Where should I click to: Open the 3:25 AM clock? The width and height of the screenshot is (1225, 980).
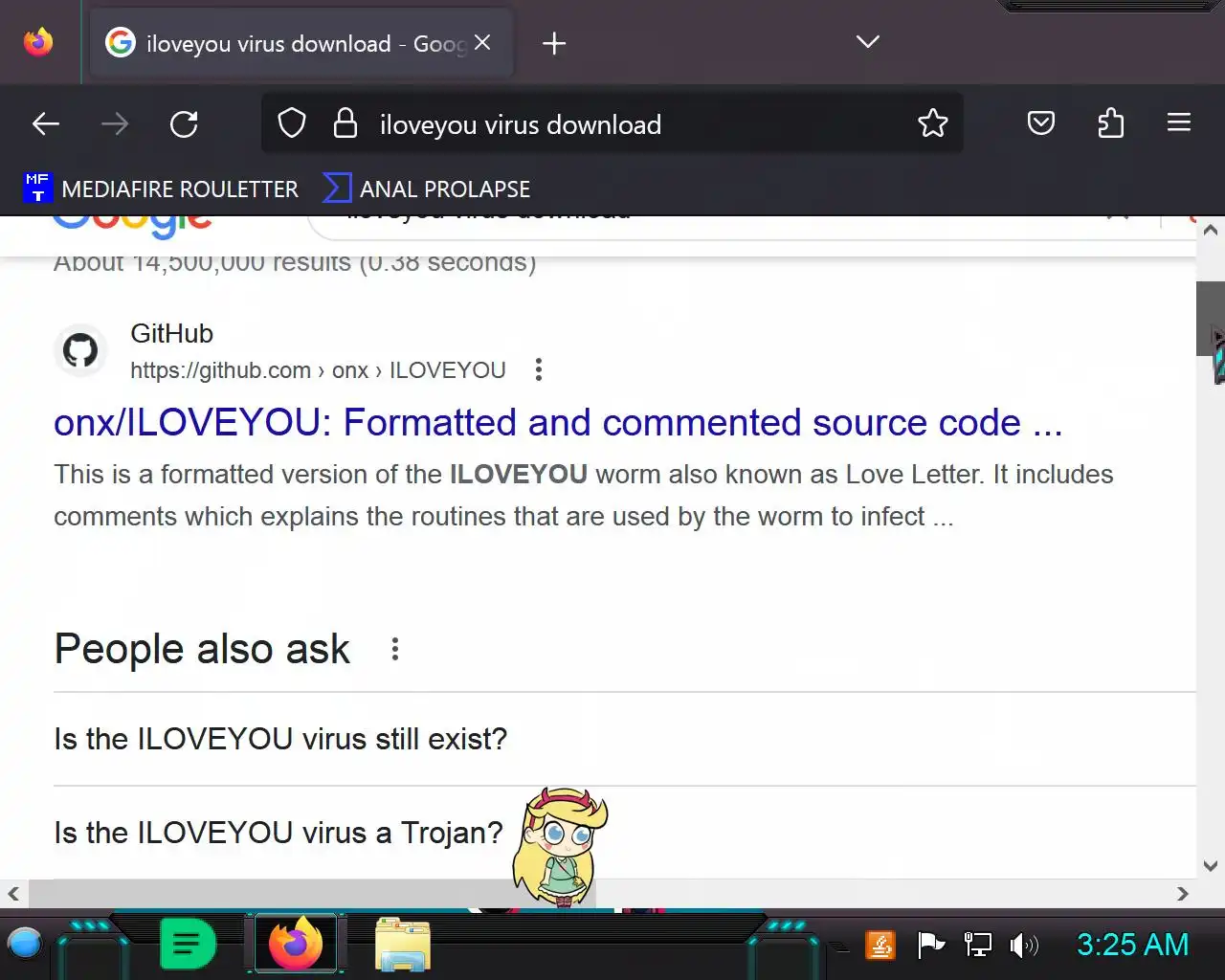click(x=1132, y=945)
